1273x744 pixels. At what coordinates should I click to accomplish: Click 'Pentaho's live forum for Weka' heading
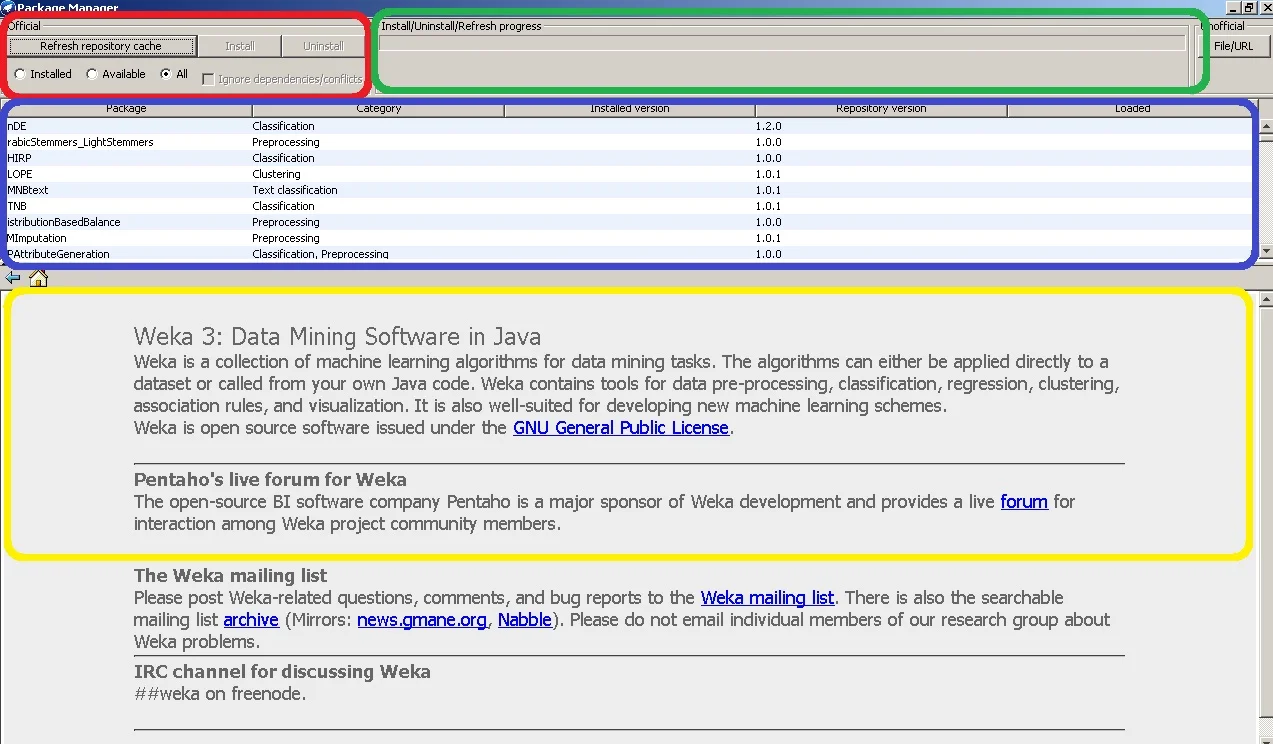click(x=270, y=480)
